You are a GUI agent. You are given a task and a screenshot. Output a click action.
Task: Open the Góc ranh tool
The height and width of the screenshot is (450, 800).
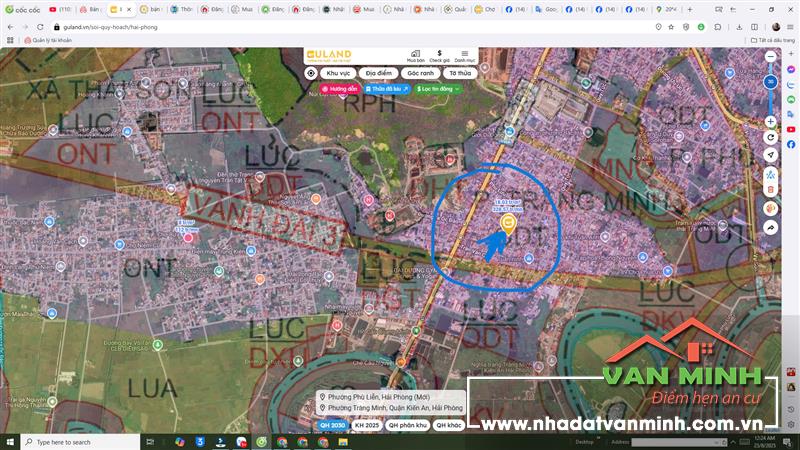tap(420, 73)
